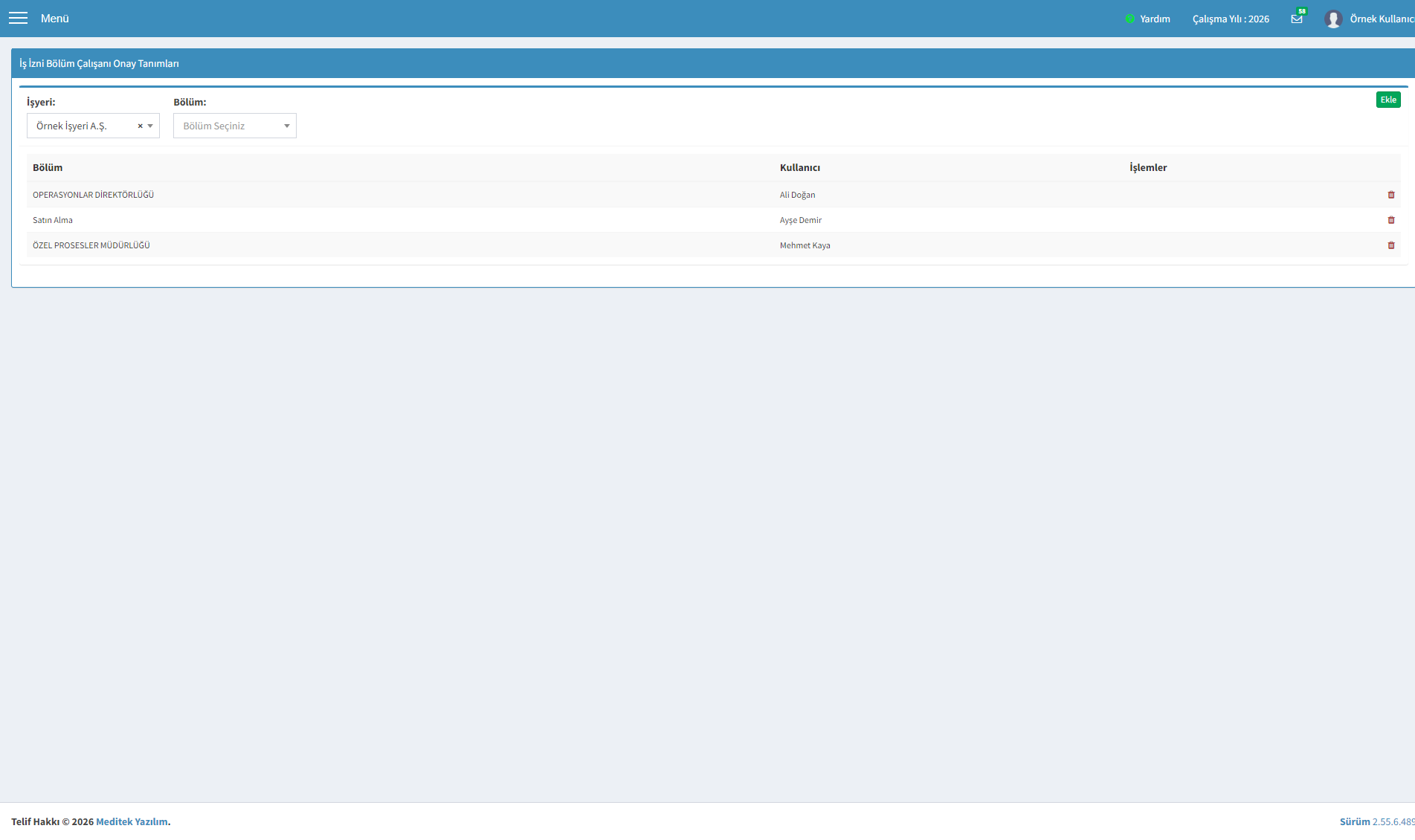
Task: Delete the OPERASYONLAR DİREKTÖRLÜĞÜ row
Action: coord(1391,195)
